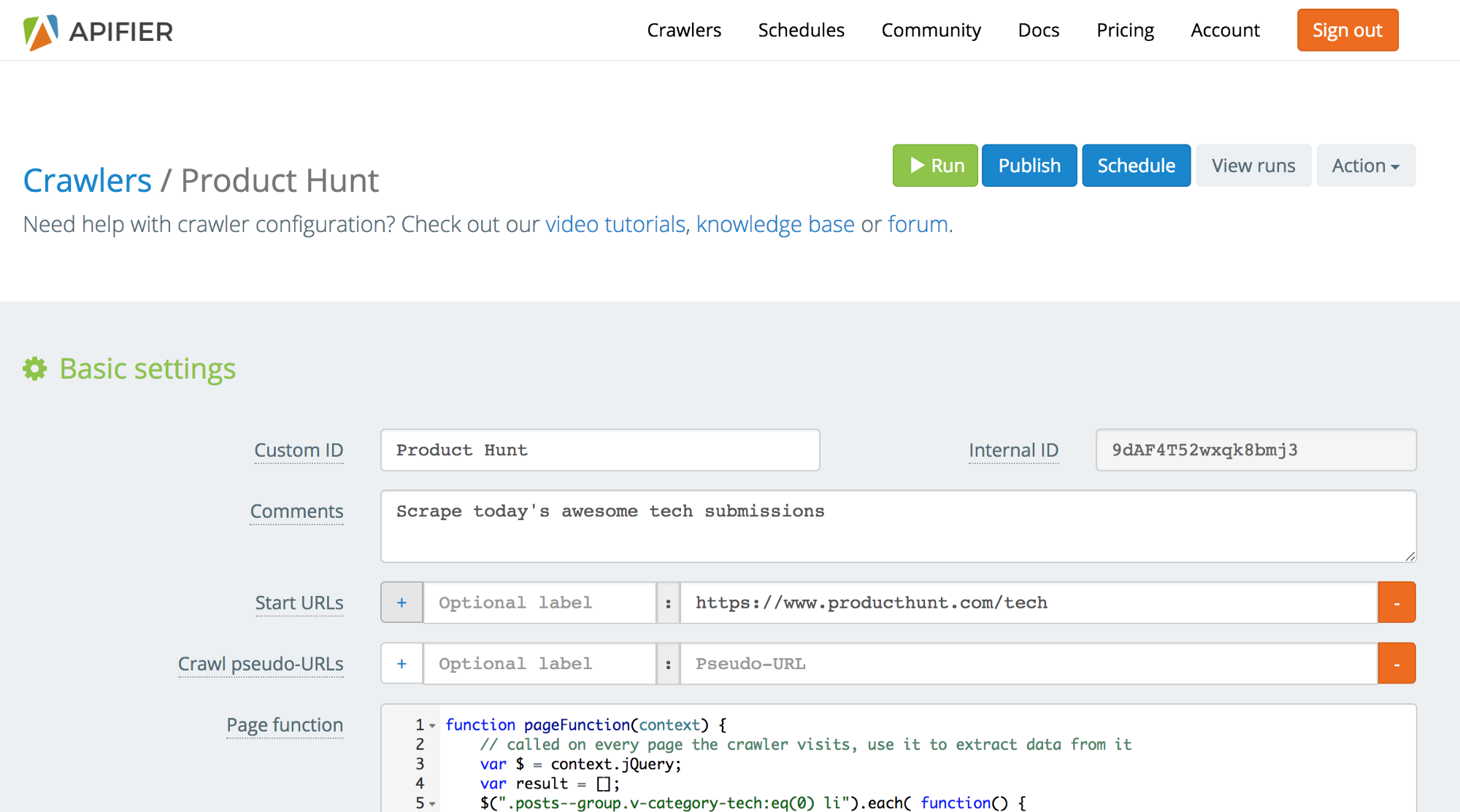The image size is (1460, 812).
Task: Click the gear icon beside Basic settings
Action: [x=34, y=368]
